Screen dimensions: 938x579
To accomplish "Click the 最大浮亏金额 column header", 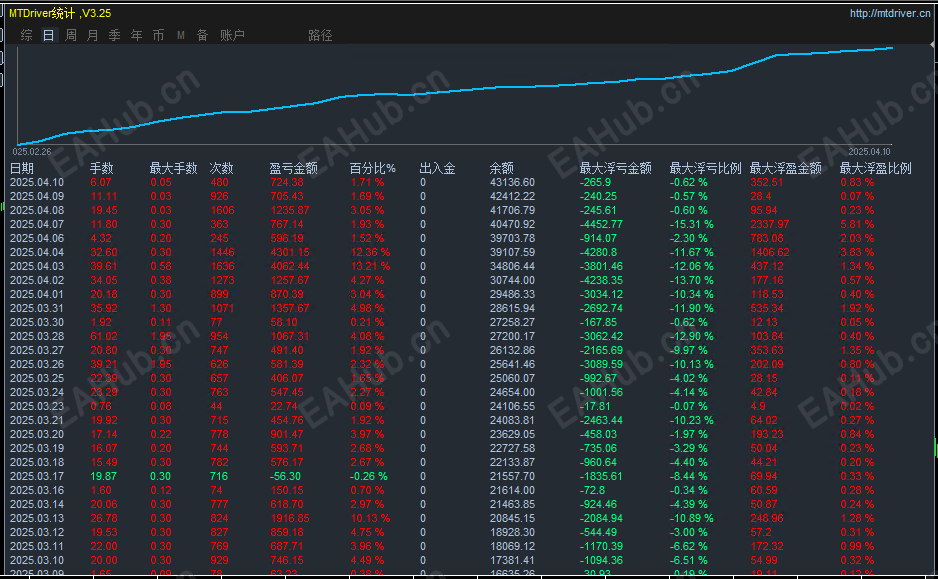I will click(x=616, y=168).
